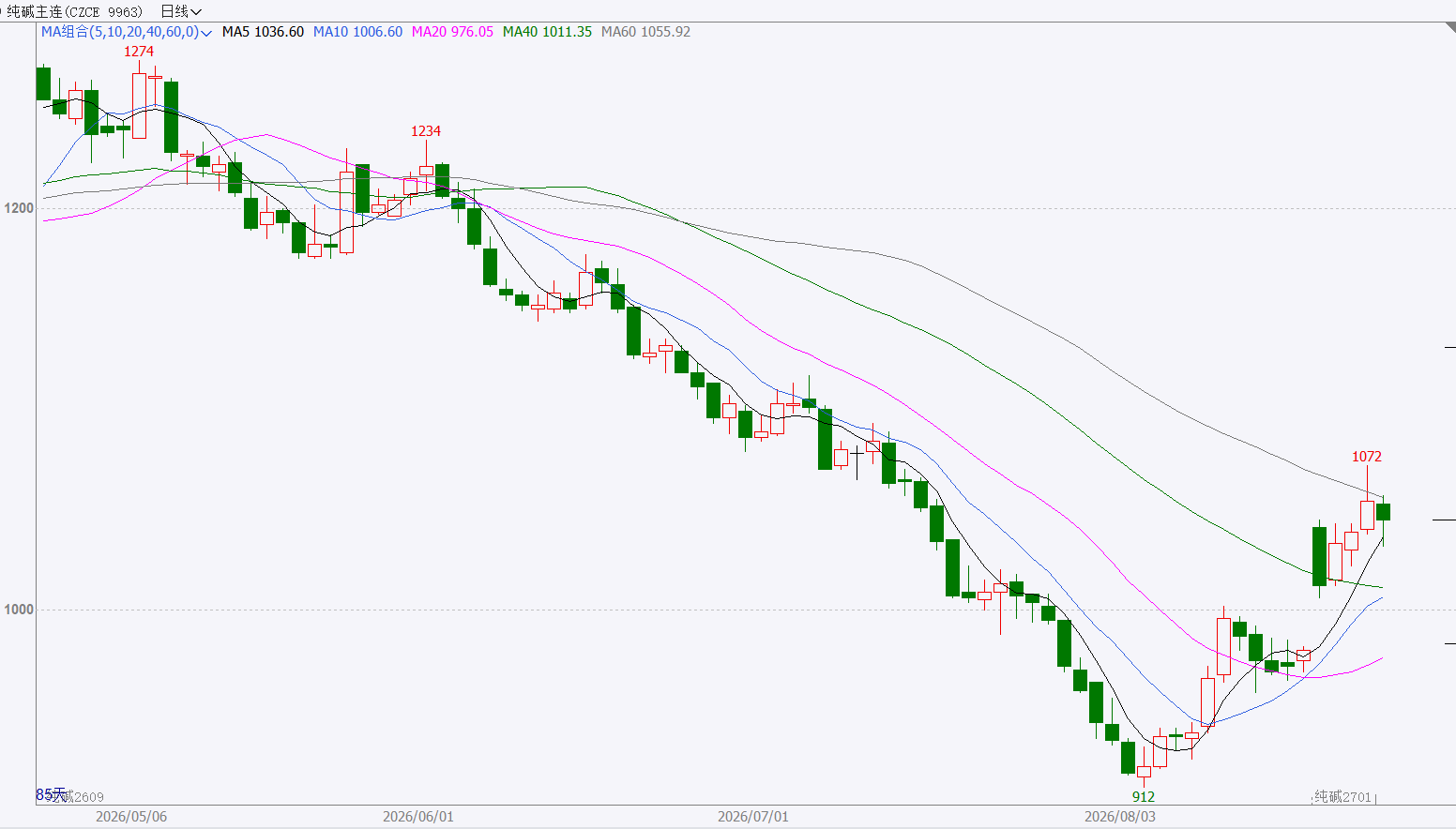1456x829 pixels.
Task: Click the 1234 peak price label
Action: pyautogui.click(x=426, y=131)
